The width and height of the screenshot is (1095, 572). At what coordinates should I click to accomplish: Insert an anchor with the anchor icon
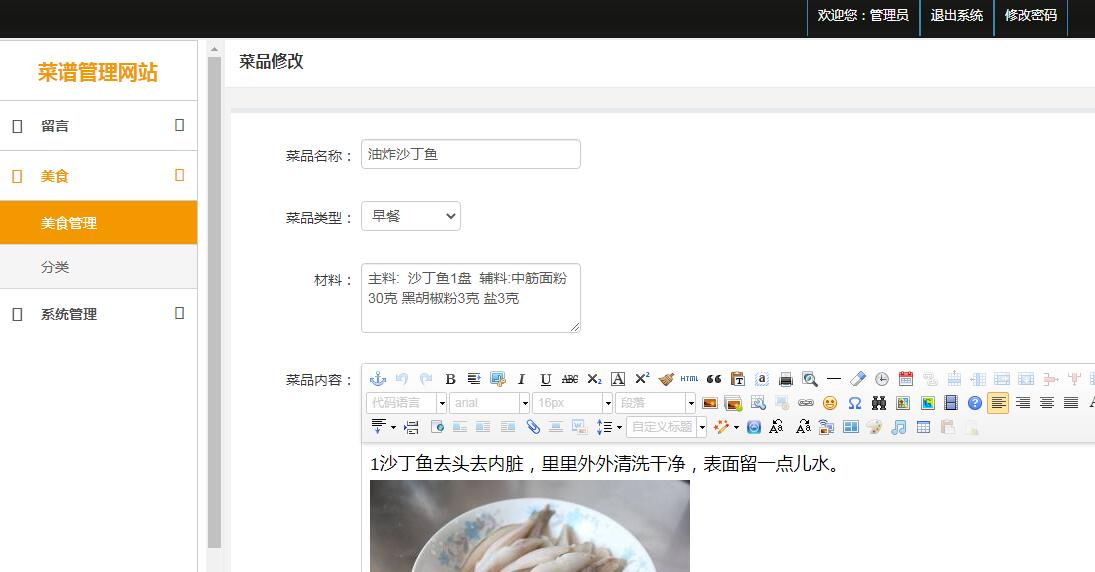378,379
